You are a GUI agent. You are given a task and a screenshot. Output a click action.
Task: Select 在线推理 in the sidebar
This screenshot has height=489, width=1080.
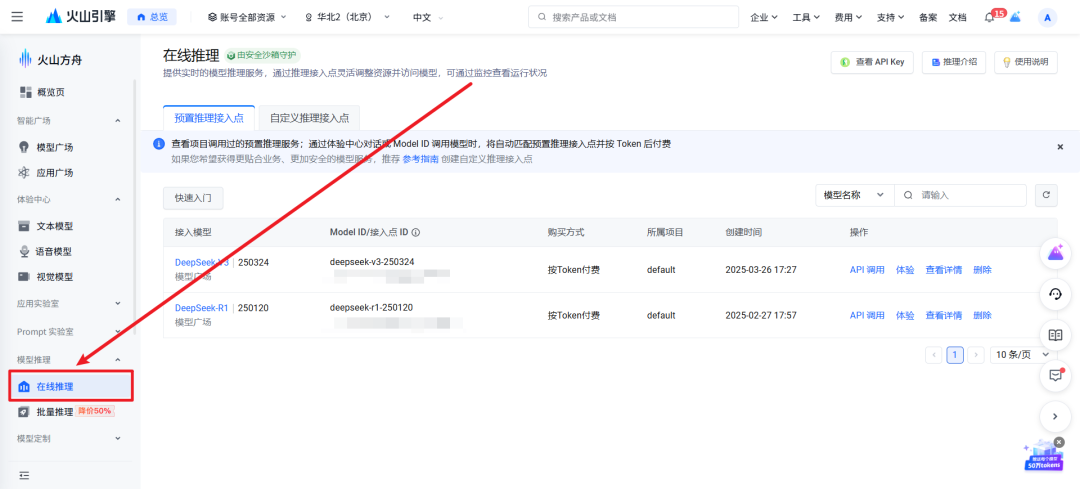coord(70,386)
